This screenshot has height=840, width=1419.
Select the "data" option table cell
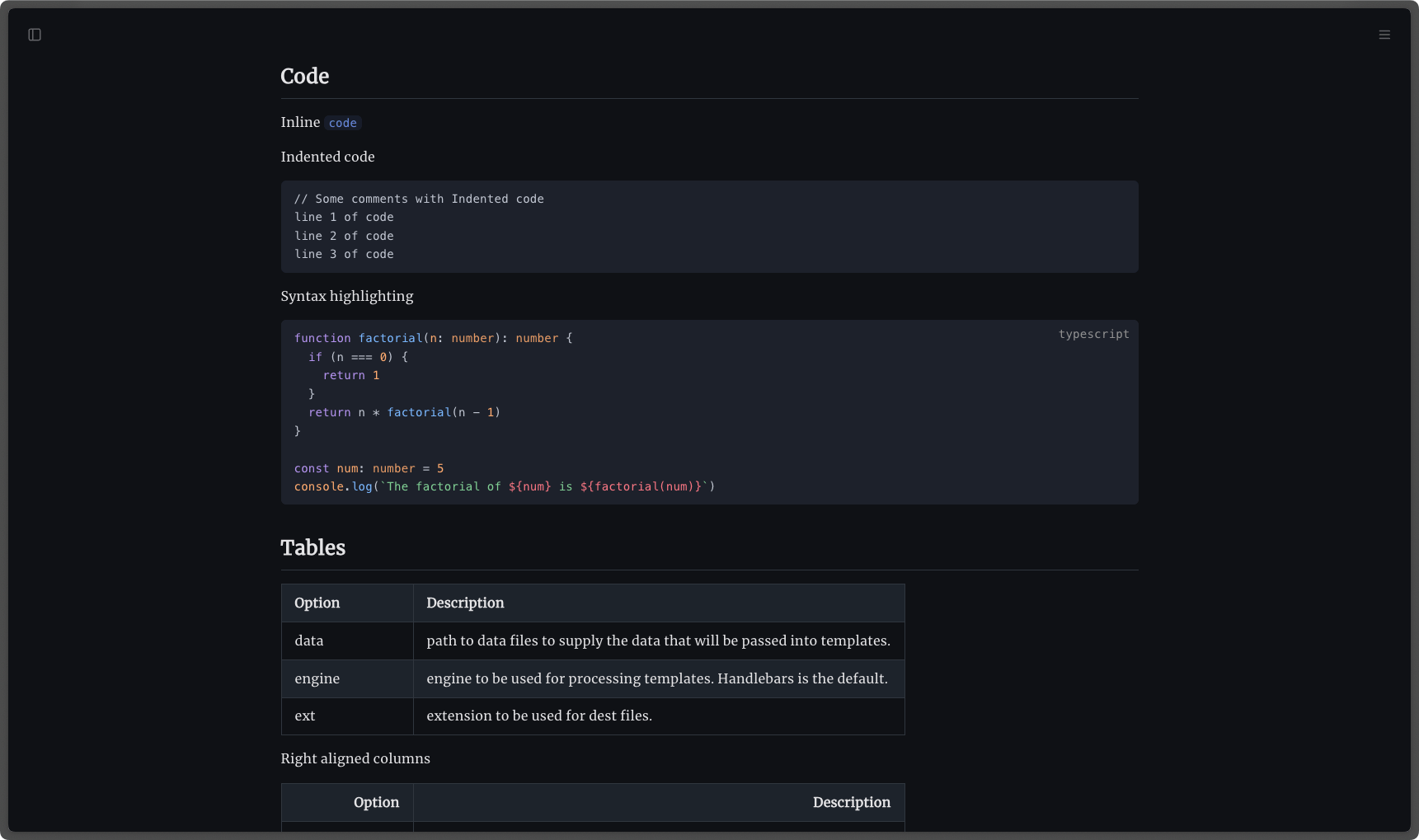click(309, 641)
